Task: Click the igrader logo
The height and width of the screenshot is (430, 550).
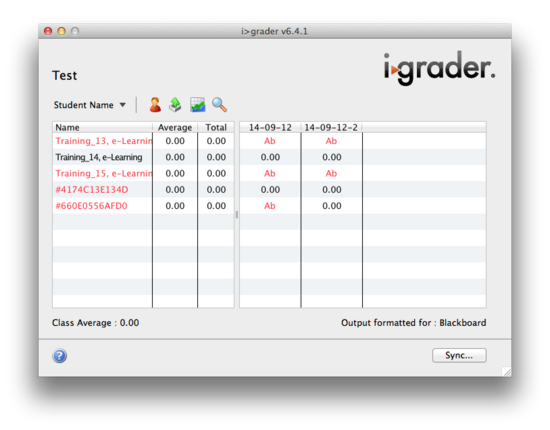Action: 440,68
